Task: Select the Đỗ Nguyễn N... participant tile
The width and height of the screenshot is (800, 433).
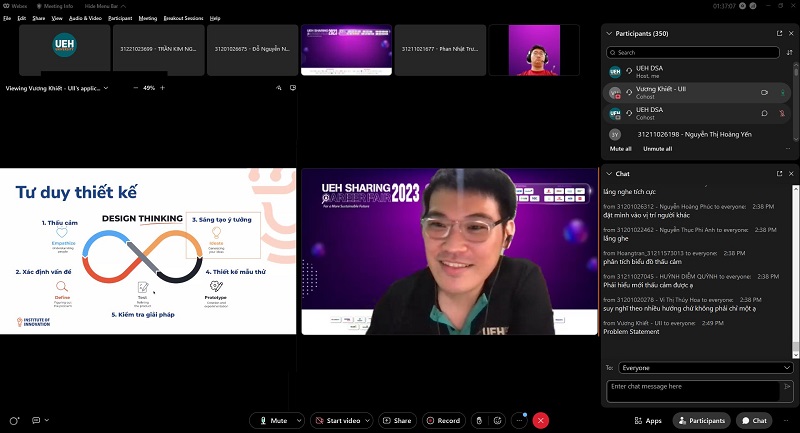Action: 252,49
